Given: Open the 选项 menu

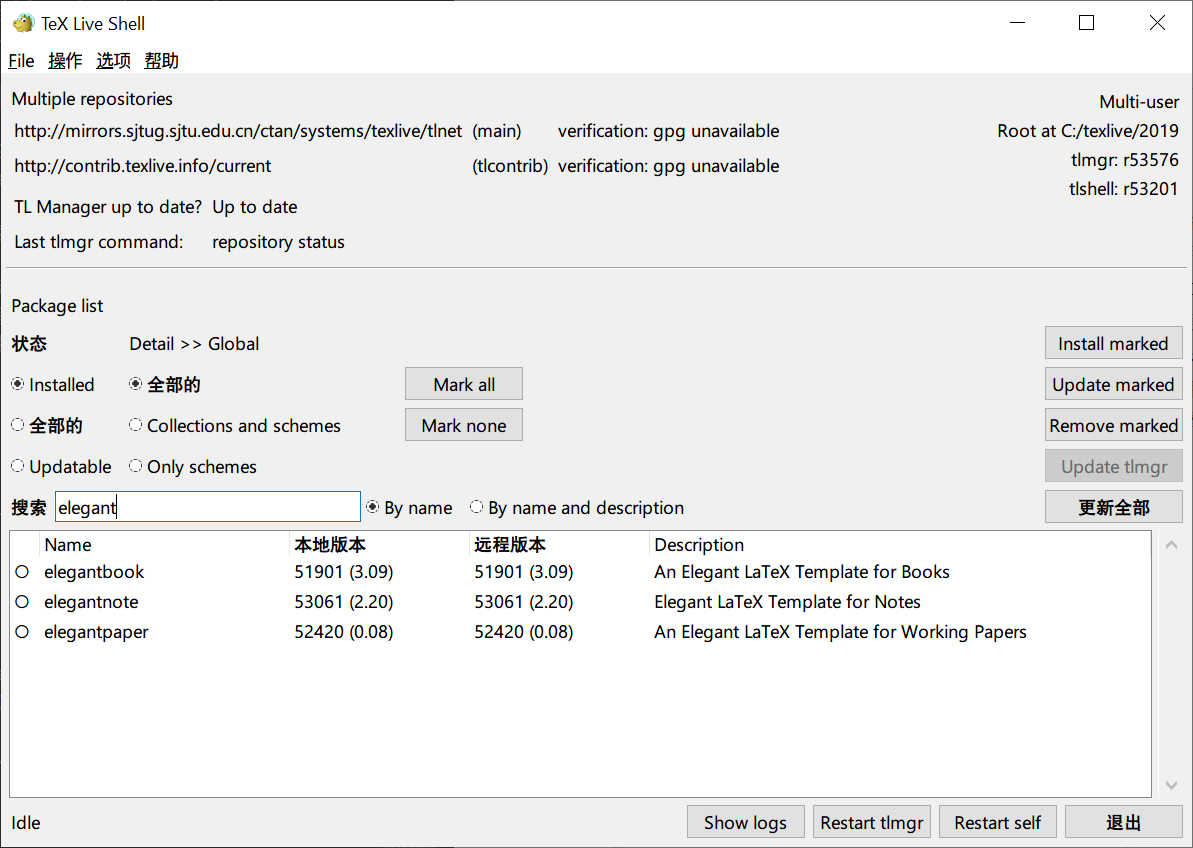Looking at the screenshot, I should [x=113, y=61].
